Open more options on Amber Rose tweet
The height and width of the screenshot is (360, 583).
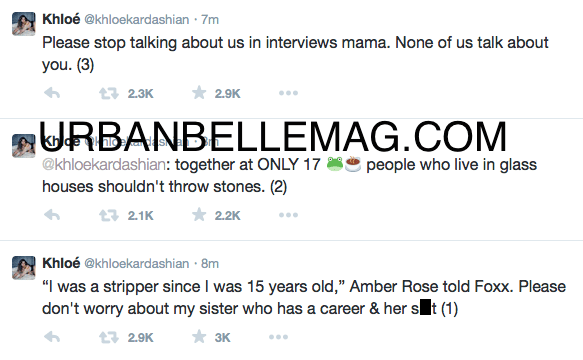(278, 337)
